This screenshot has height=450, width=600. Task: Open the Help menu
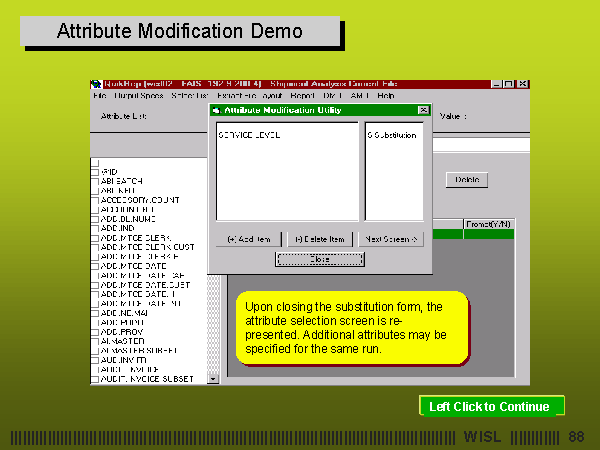point(386,96)
